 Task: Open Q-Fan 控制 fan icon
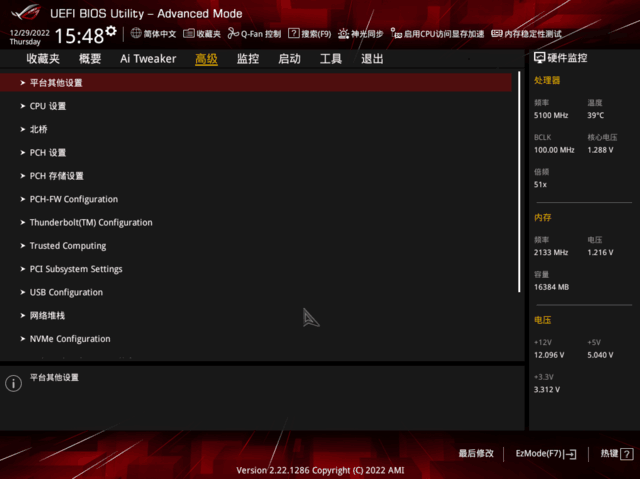click(x=233, y=33)
